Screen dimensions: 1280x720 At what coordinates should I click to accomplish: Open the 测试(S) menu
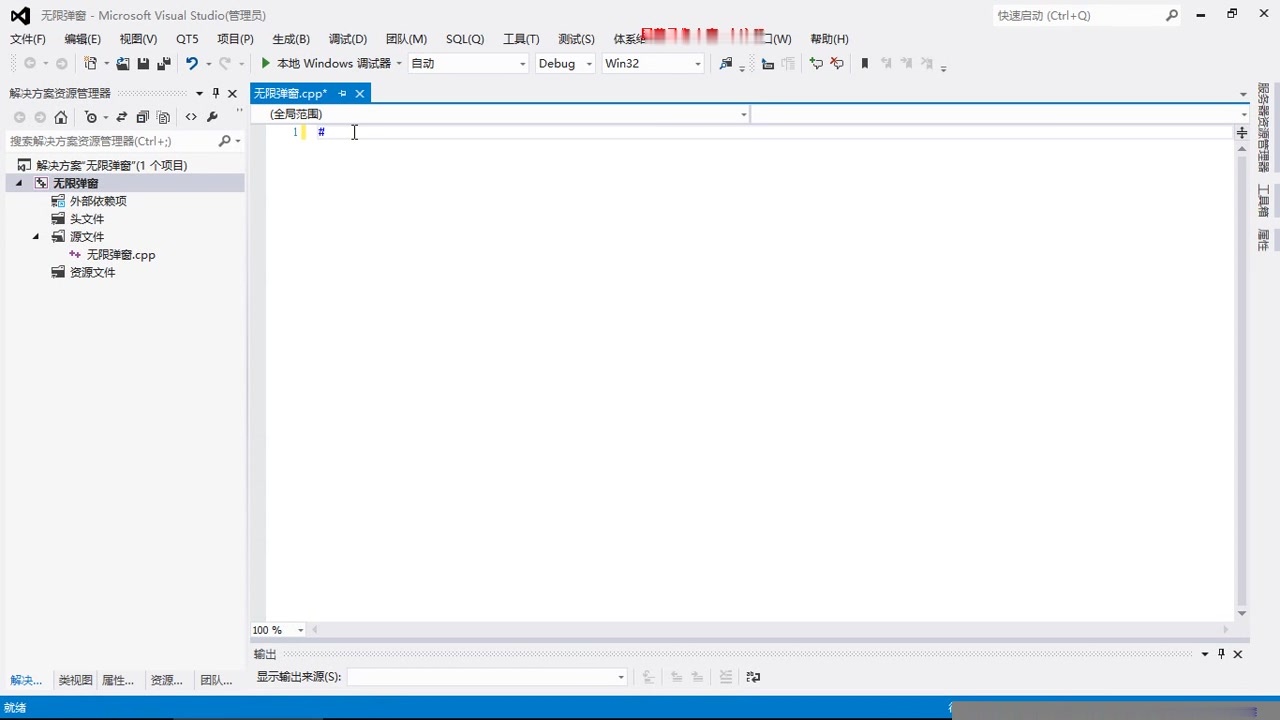pyautogui.click(x=576, y=38)
